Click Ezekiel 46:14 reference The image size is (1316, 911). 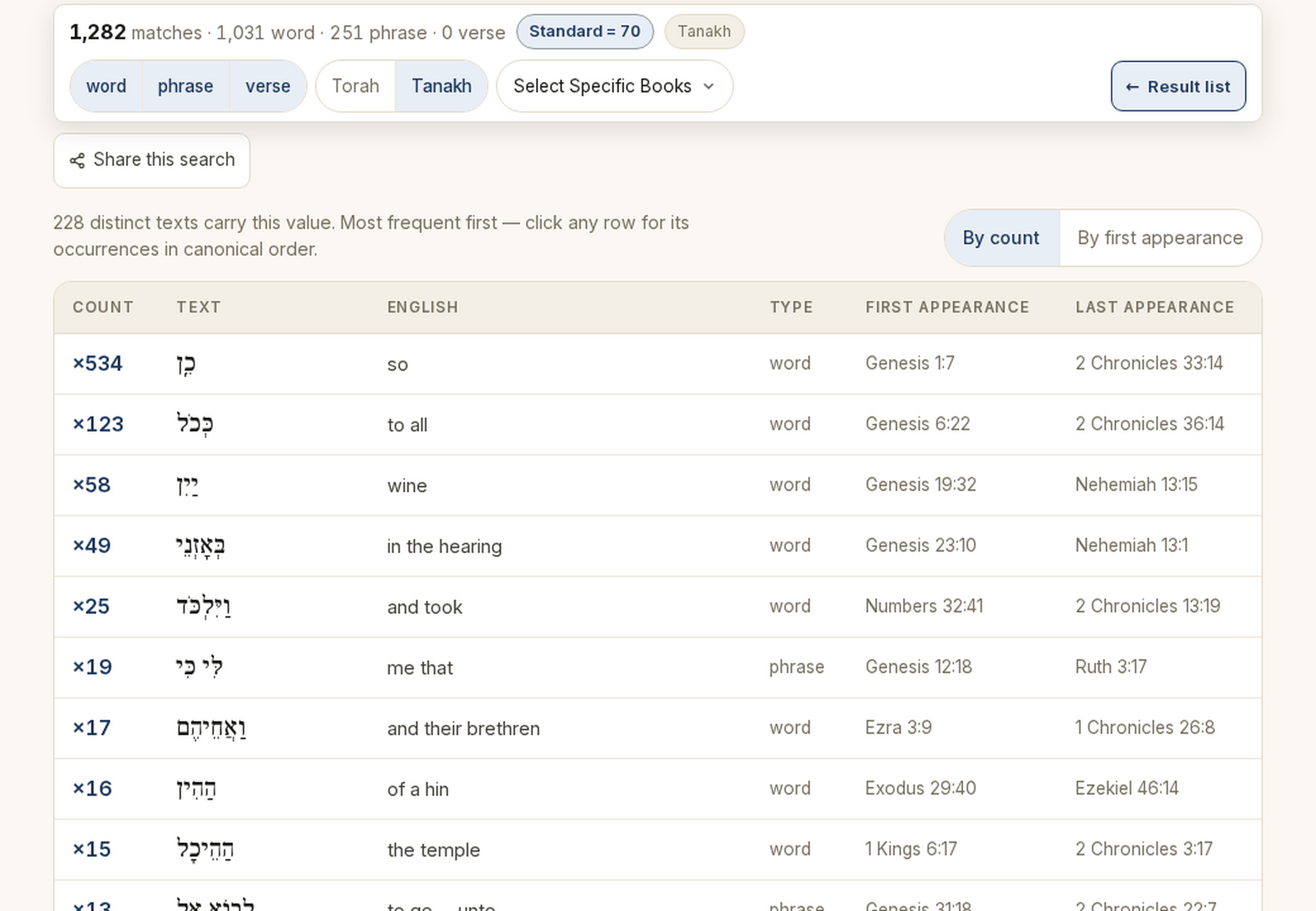coord(1127,788)
